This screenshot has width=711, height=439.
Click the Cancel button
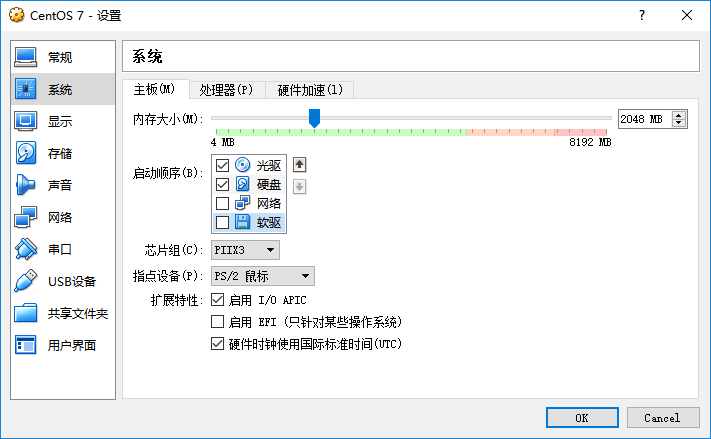click(662, 418)
